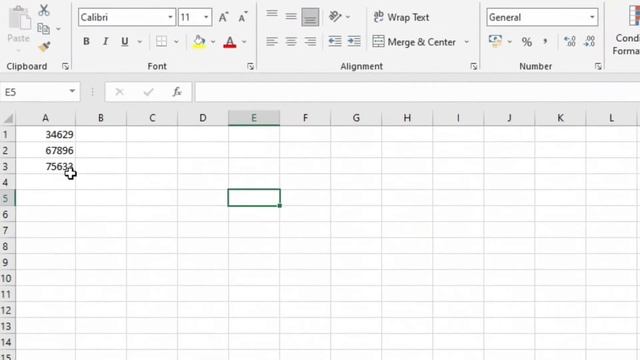Expand the Underline style arrow
The image size is (640, 360).
coord(140,42)
